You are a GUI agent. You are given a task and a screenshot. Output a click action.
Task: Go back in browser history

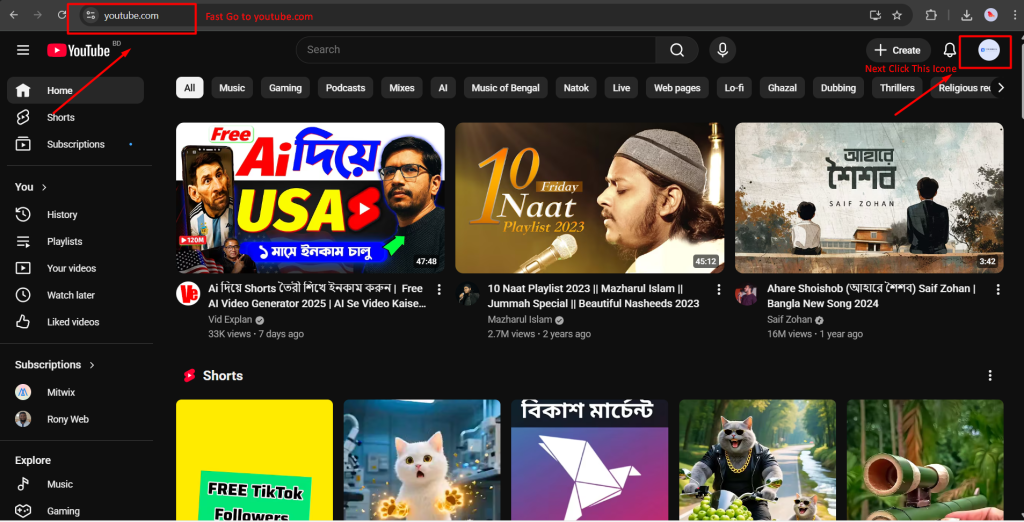coord(14,15)
